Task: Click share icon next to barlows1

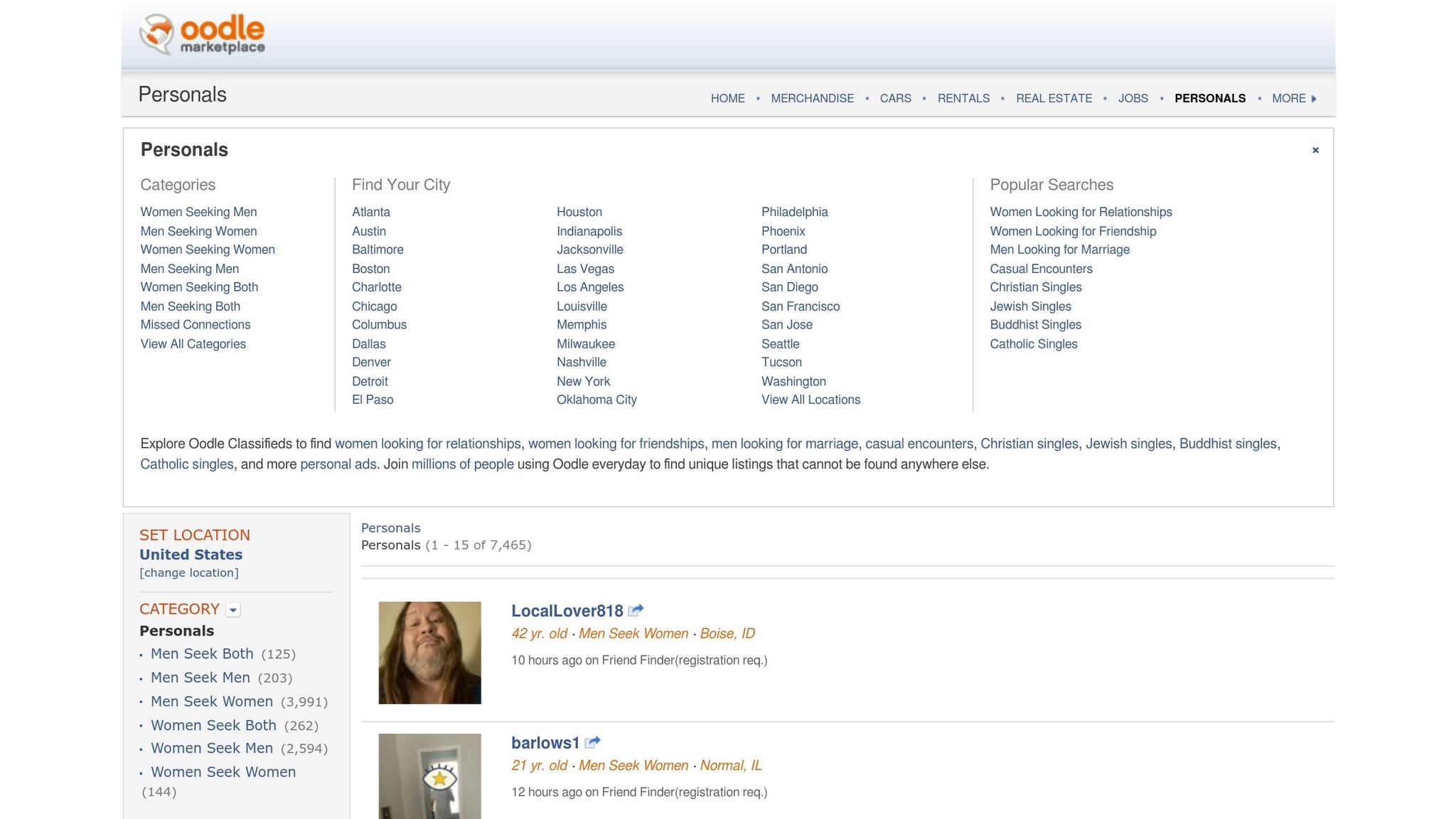Action: point(592,742)
